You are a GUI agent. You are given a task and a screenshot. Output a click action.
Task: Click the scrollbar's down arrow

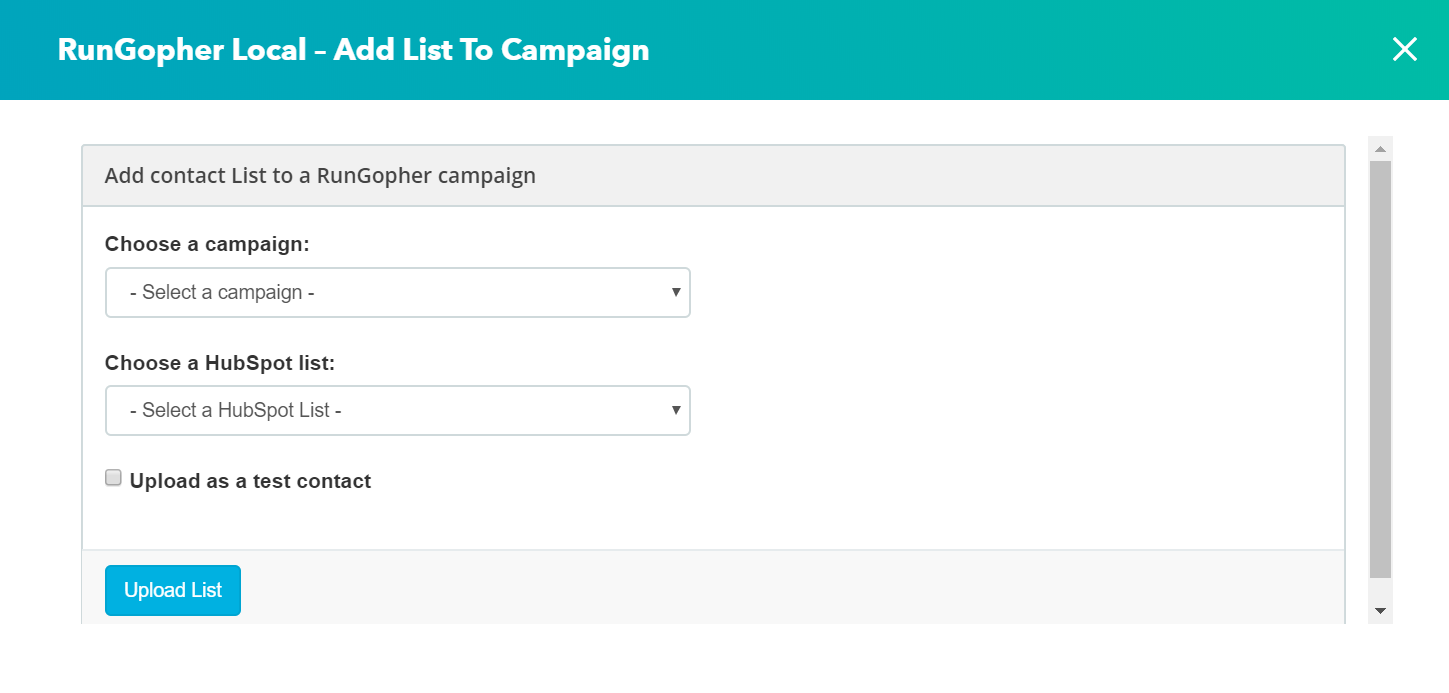coord(1380,611)
